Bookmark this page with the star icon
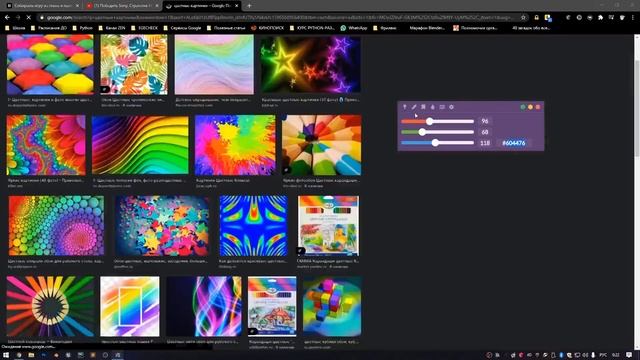Image resolution: width=640 pixels, height=360 pixels. click(523, 18)
